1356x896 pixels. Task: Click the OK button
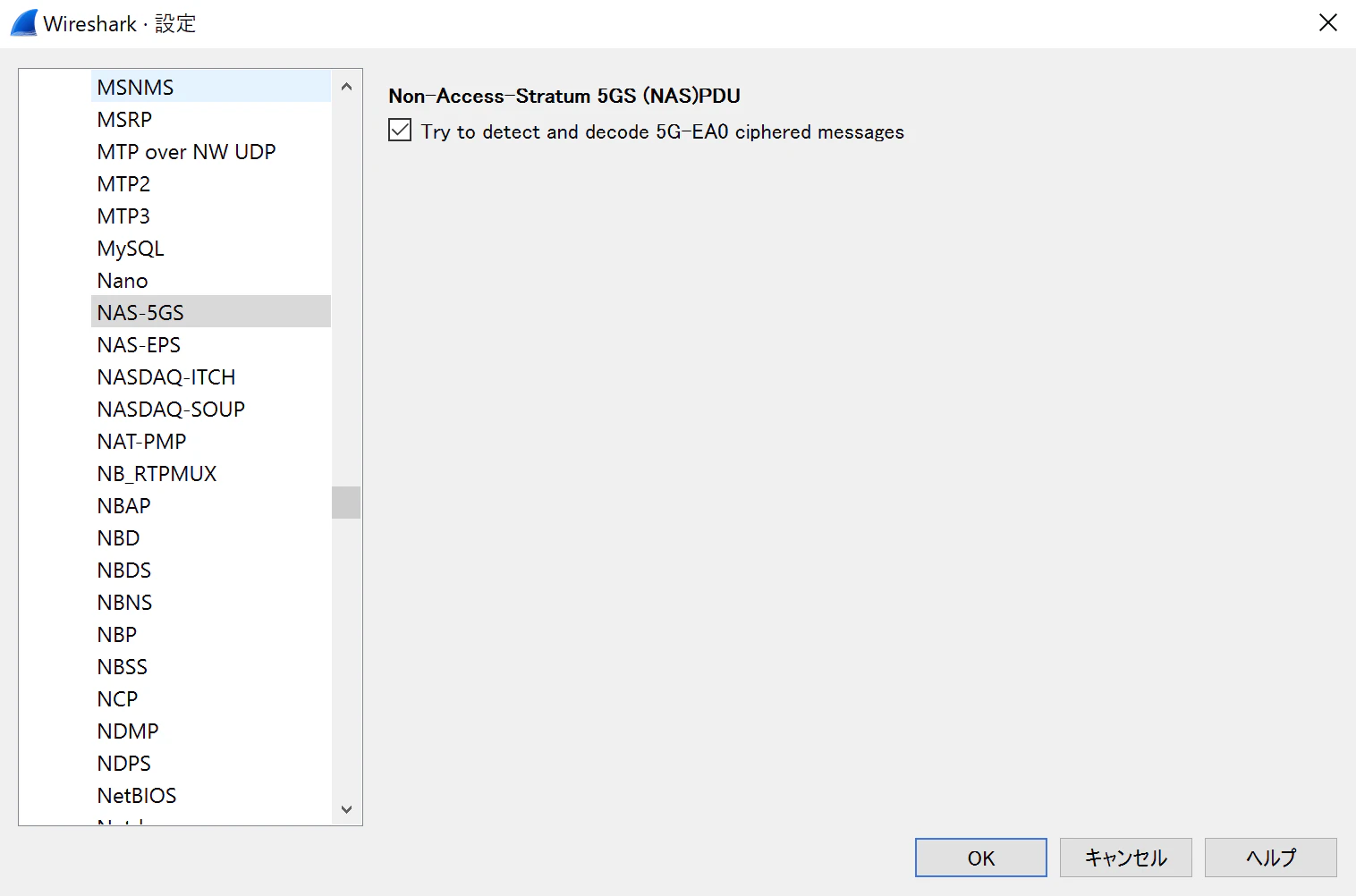click(x=981, y=858)
